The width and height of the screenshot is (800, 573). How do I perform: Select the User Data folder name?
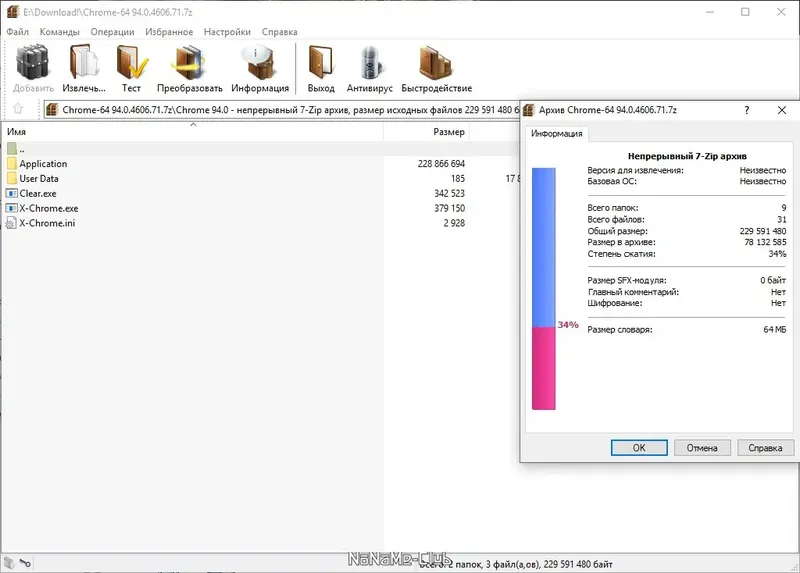pos(39,179)
